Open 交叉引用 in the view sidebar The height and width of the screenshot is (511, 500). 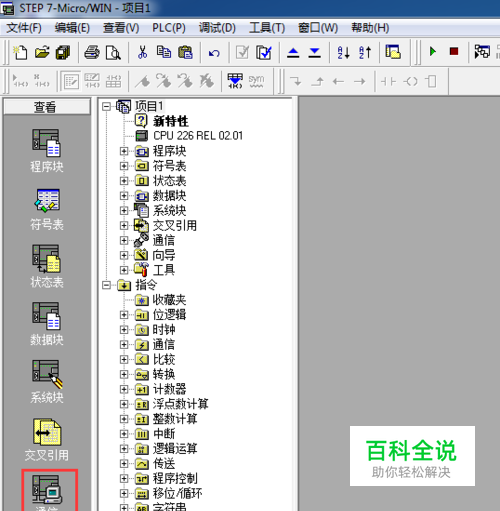pos(47,440)
